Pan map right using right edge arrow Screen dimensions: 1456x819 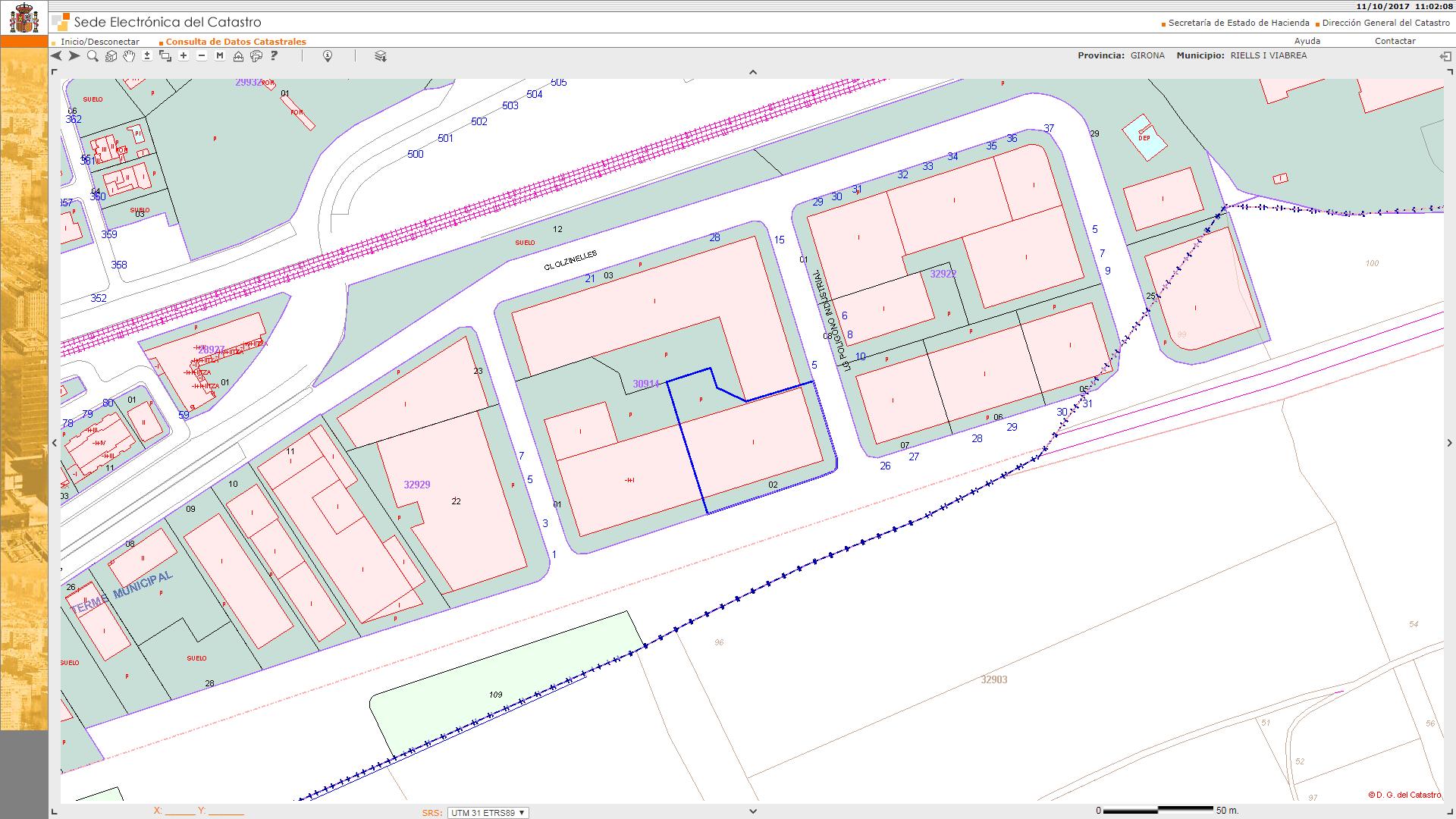pos(1449,443)
